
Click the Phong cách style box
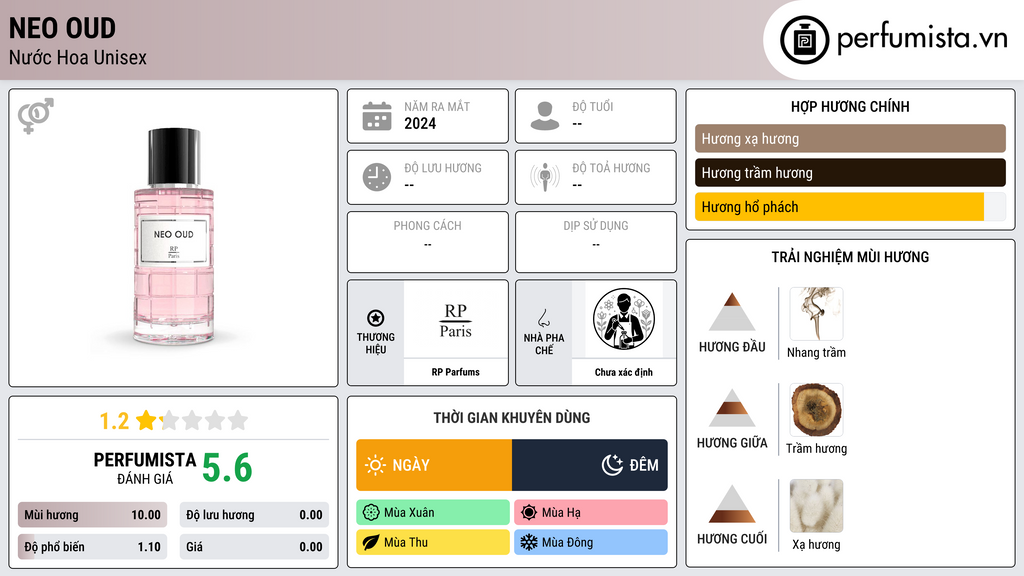pos(428,242)
